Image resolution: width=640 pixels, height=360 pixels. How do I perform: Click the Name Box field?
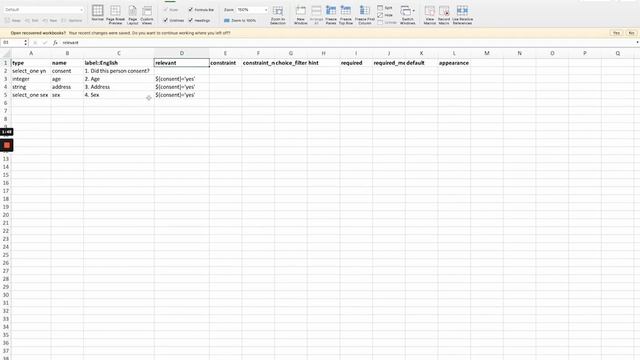12,42
